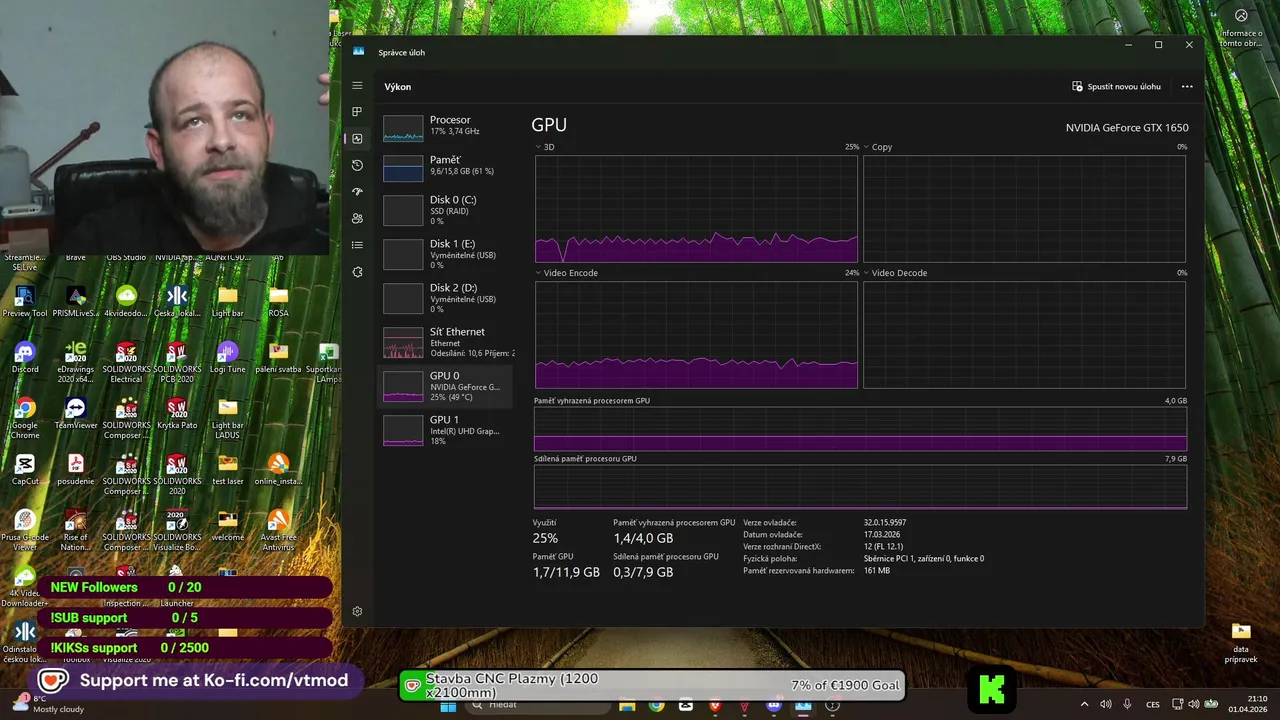Open the Startup apps page icon
Viewport: 1280px width, 720px height.
(x=357, y=192)
